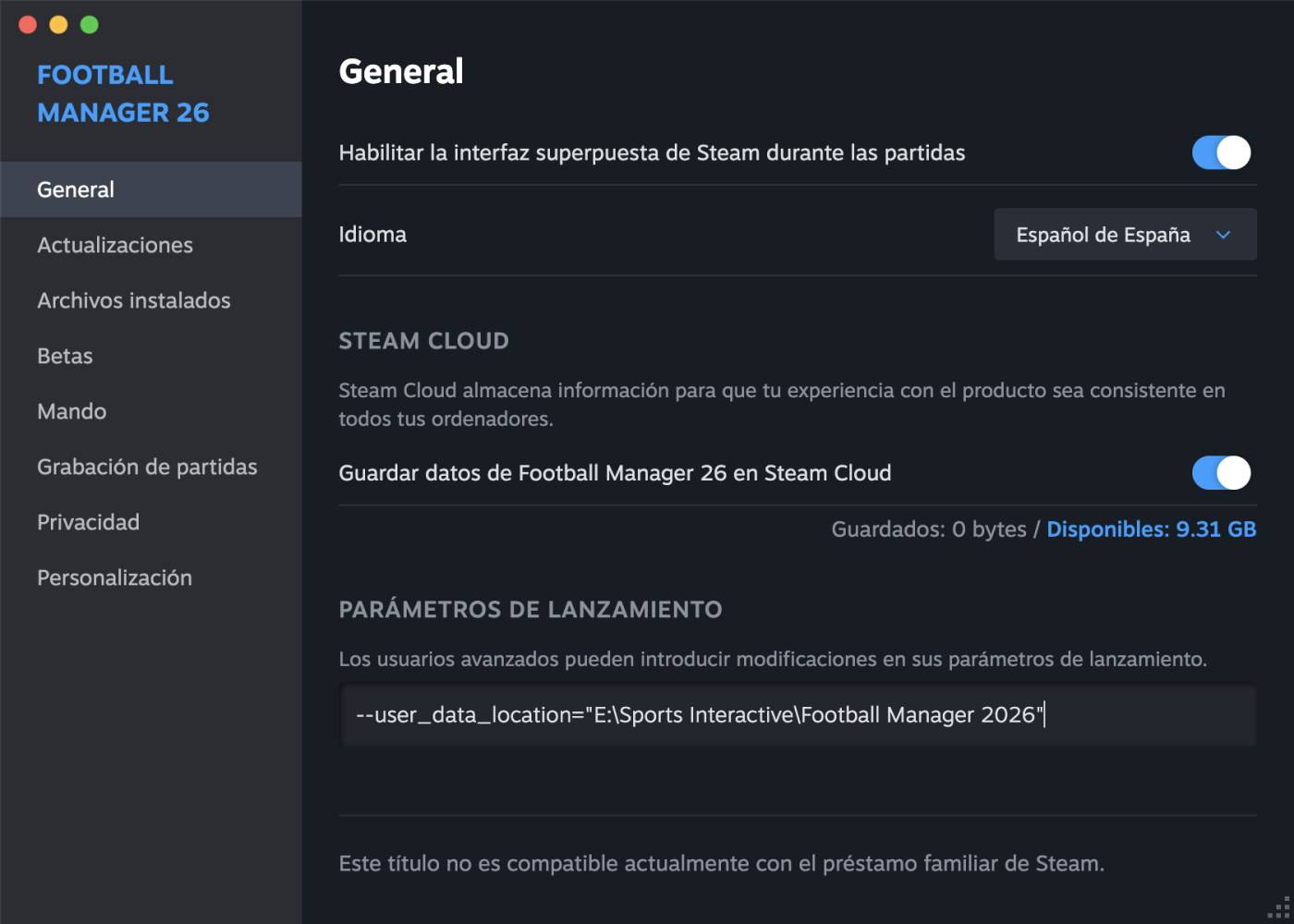Disable the Steam overlay interface toggle
Image resolution: width=1294 pixels, height=924 pixels.
pyautogui.click(x=1220, y=152)
